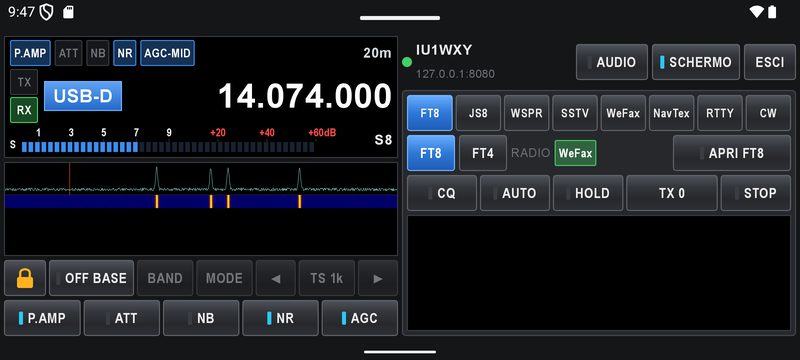Viewport: 800px width, 360px height.
Task: Enable the AUDIO toggle
Action: click(612, 62)
